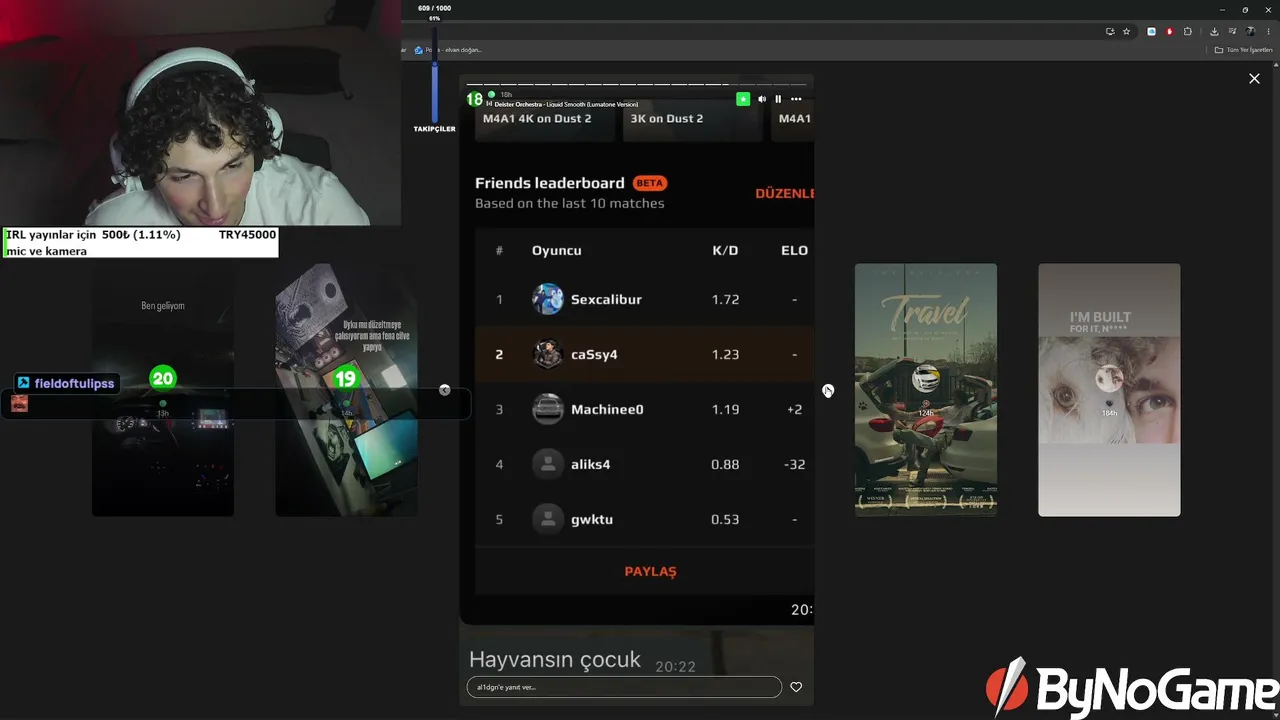Image resolution: width=1280 pixels, height=720 pixels.
Task: Click 1.72 K/D value for Sexcalibur
Action: point(725,299)
